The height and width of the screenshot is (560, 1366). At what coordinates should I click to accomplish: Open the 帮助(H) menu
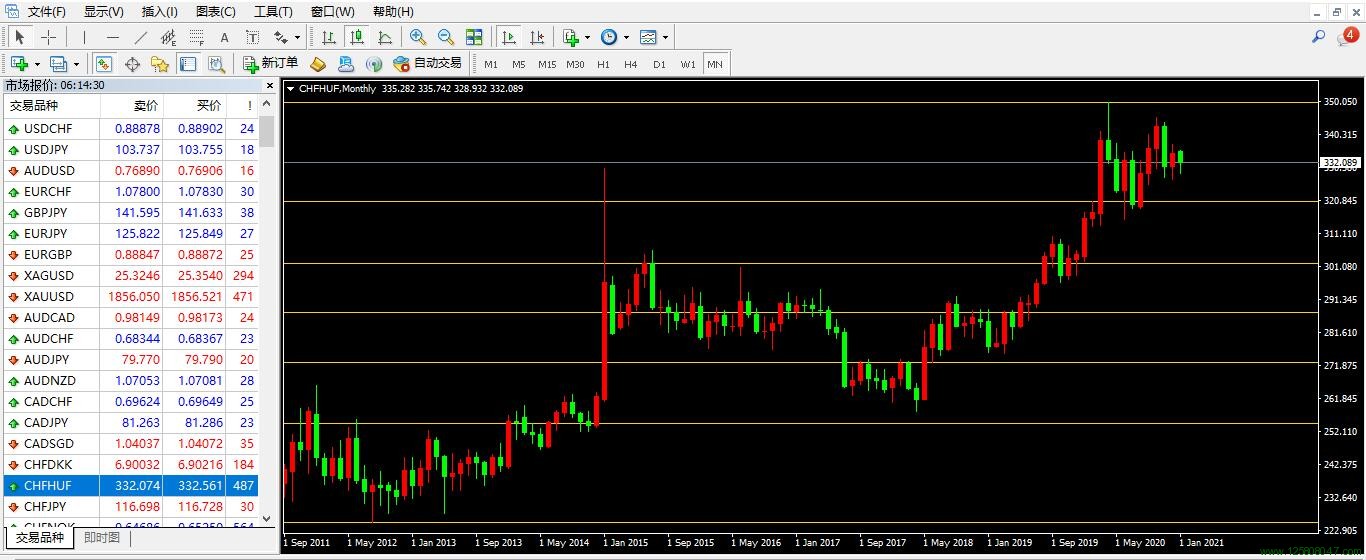point(392,12)
